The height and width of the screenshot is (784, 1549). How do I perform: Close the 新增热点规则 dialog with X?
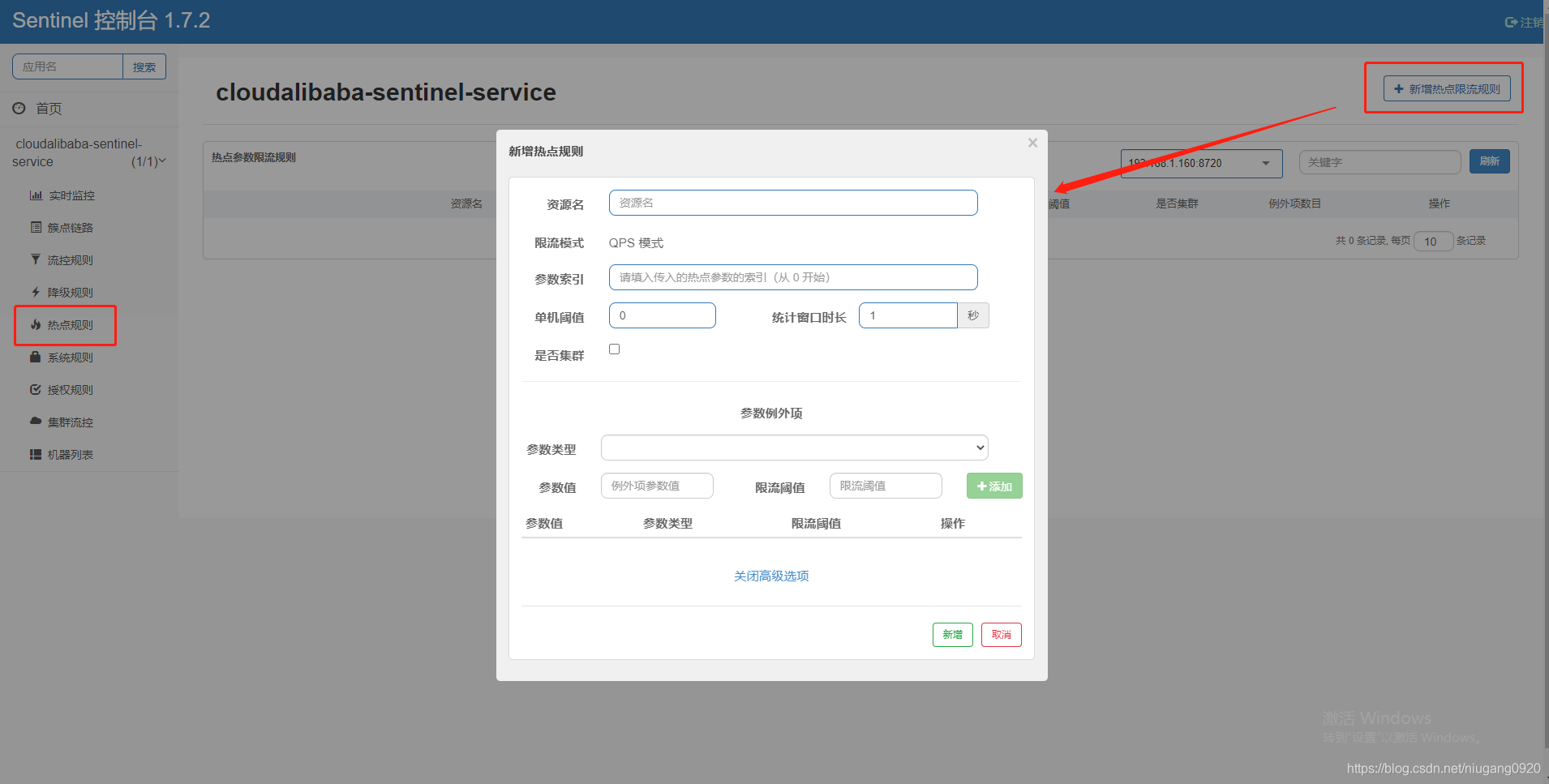point(1032,143)
